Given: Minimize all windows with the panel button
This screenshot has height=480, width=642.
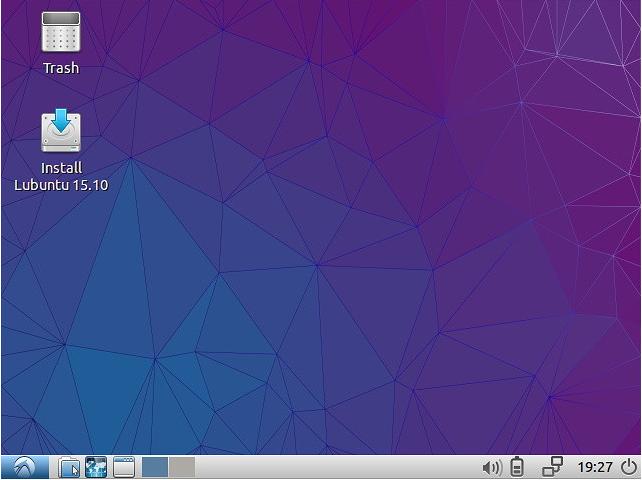Looking at the screenshot, I should pyautogui.click(x=124, y=467).
